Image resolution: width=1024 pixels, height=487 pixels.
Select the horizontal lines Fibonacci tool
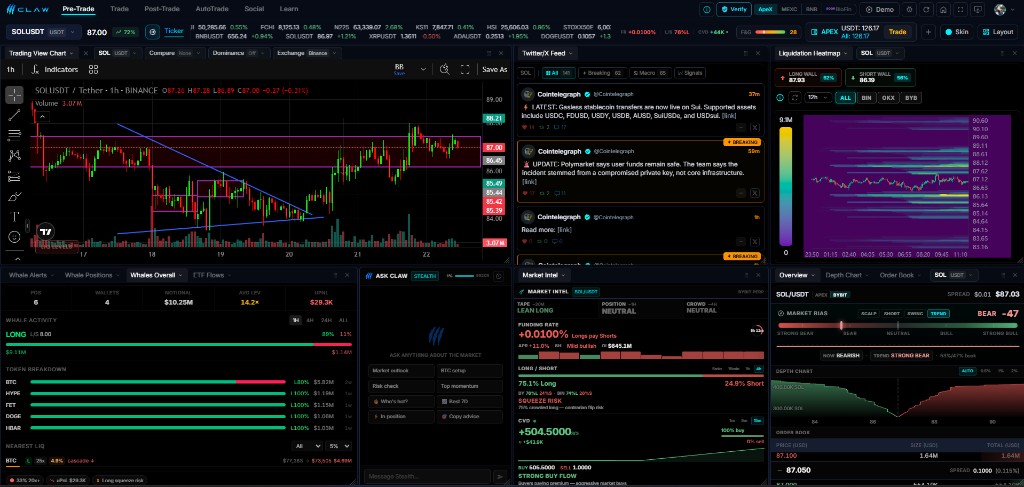coord(14,135)
